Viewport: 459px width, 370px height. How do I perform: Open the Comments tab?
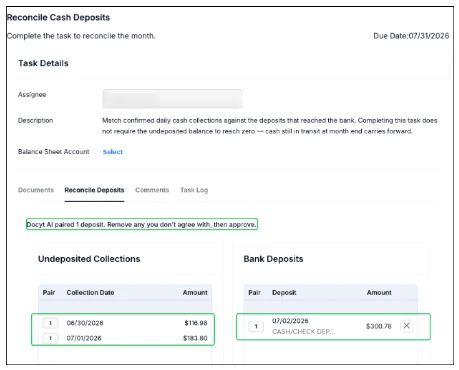(x=152, y=190)
